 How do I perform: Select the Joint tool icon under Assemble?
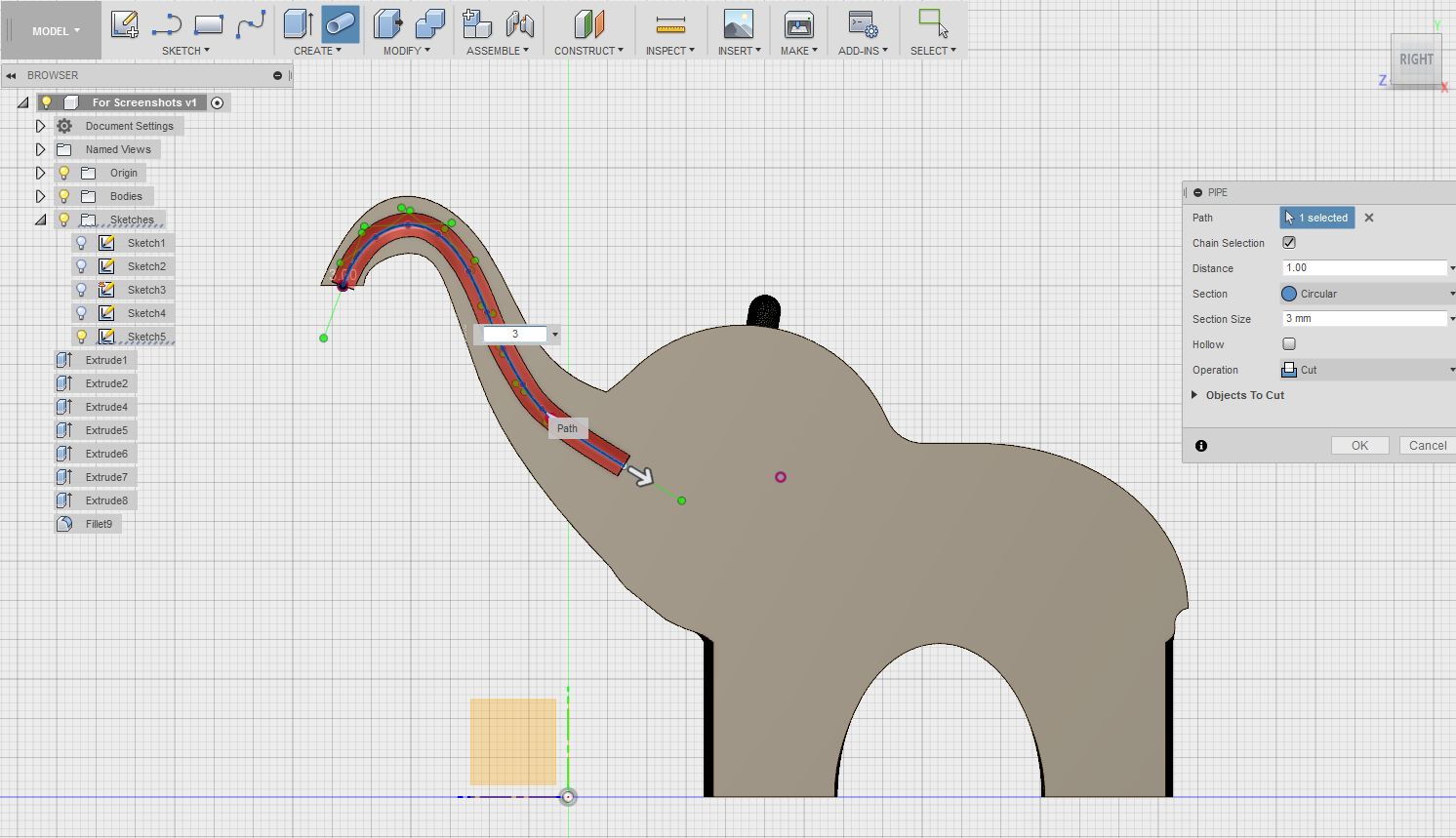click(519, 23)
